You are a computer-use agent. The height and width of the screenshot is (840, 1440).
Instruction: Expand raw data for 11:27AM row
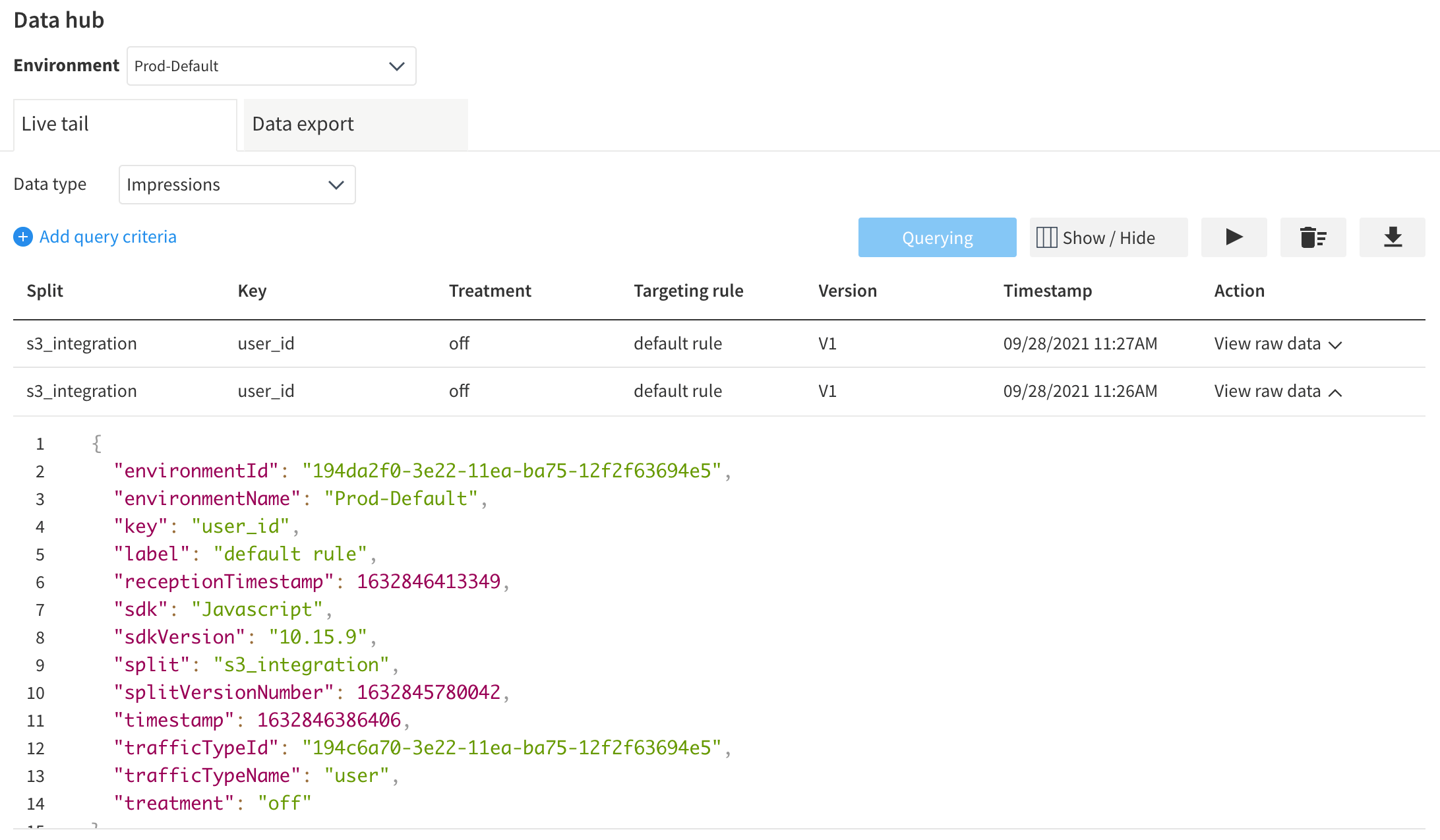[1278, 344]
